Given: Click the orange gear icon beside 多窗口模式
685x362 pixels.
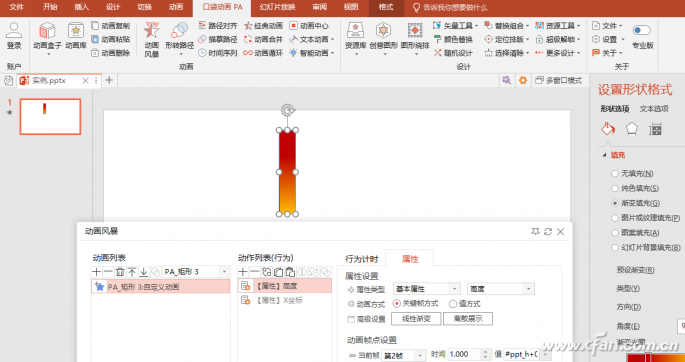Looking at the screenshot, I should [x=523, y=80].
